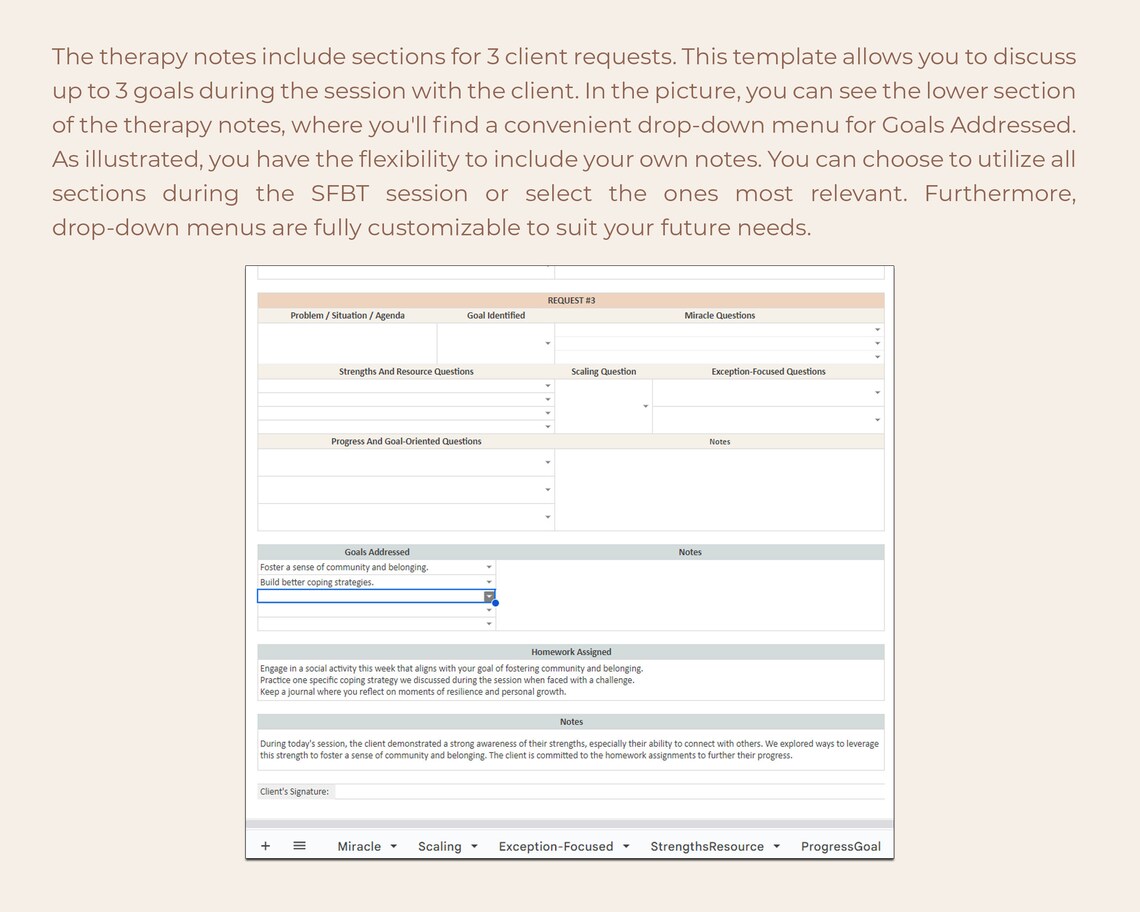Open the top Exception-Focused Questions dropdown
1140x912 pixels.
pos(877,391)
